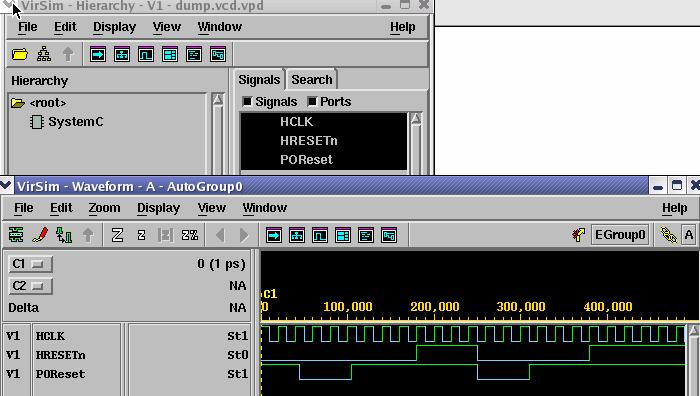Open Source window icon in Hierarchy toolbar
The image size is (700, 396).
tap(194, 54)
